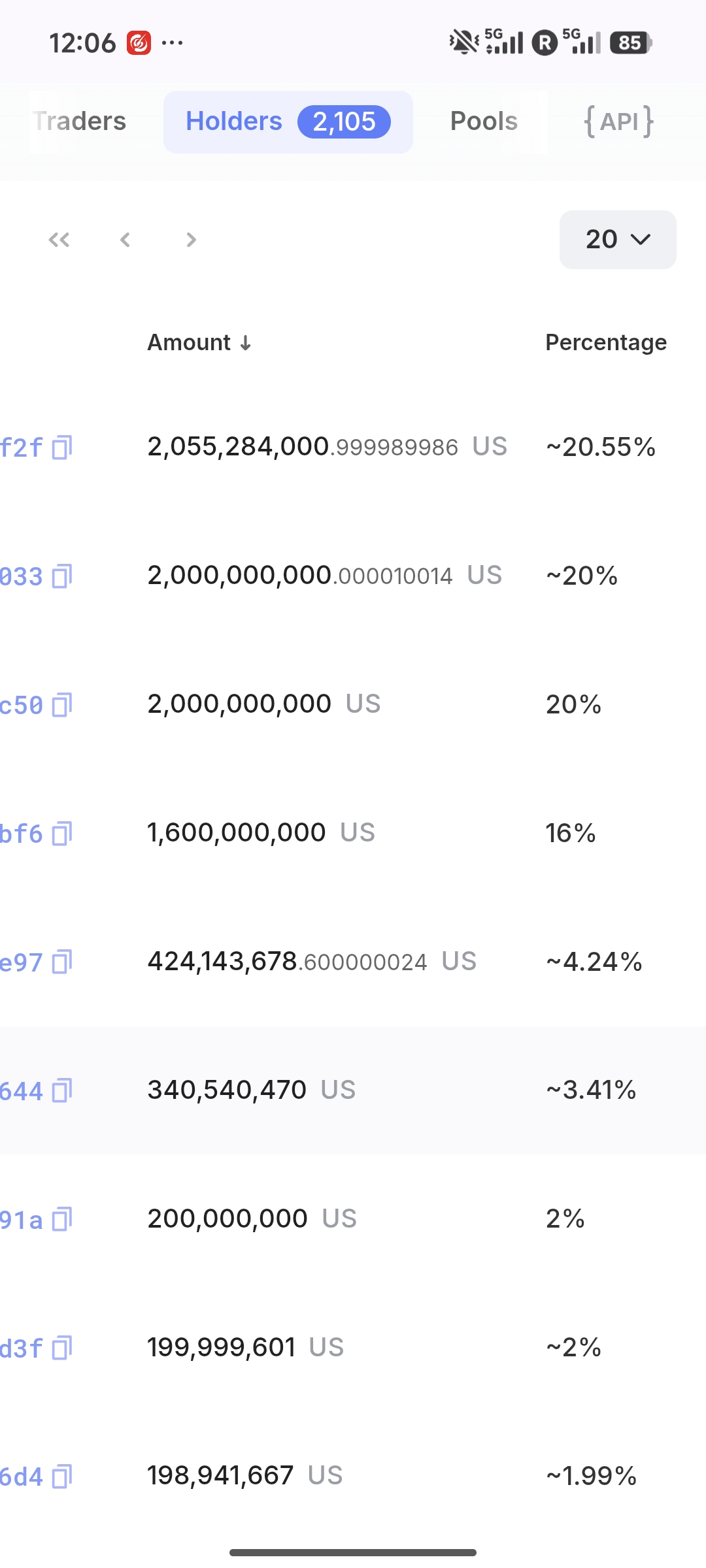This screenshot has width=706, height=1568.
Task: Open holder address link ending in 644
Action: pyautogui.click(x=21, y=1090)
